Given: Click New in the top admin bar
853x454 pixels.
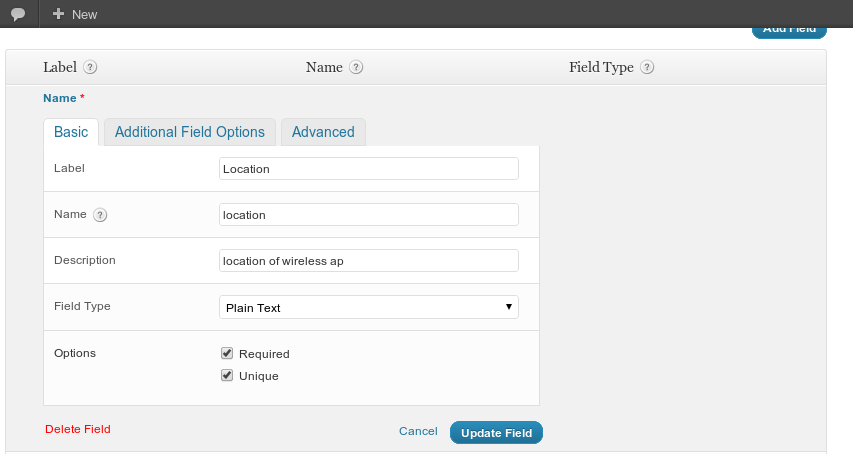Looking at the screenshot, I should point(84,15).
